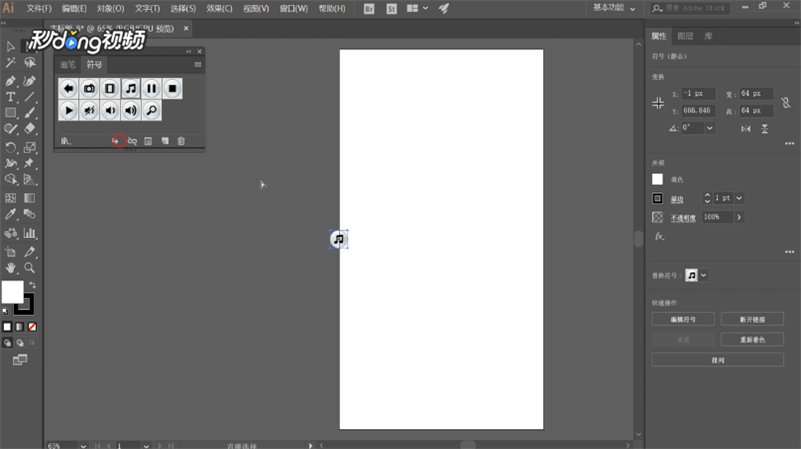Pick the camera symbol thumbnail
801x449 pixels.
pyautogui.click(x=89, y=89)
